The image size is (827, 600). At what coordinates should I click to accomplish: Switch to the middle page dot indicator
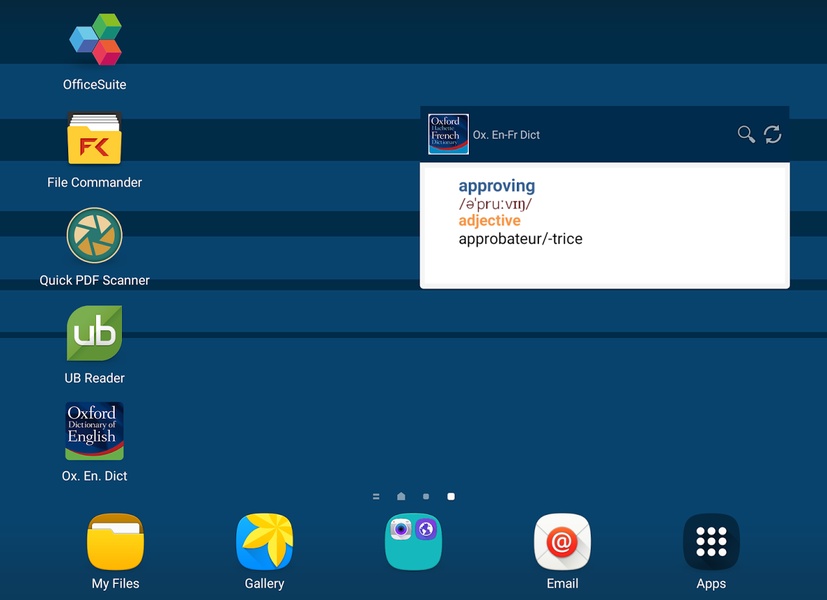click(x=426, y=496)
